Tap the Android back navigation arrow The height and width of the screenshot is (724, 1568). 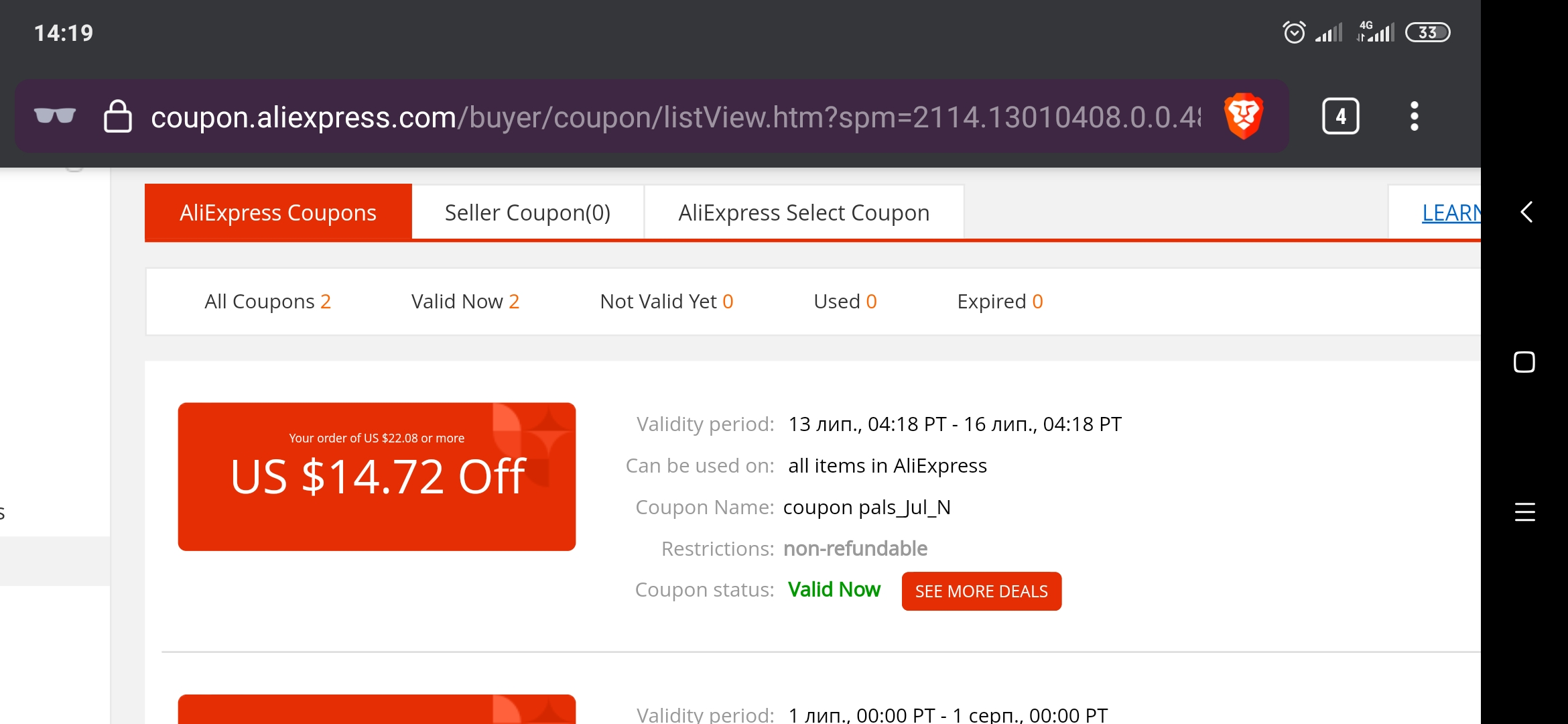pyautogui.click(x=1525, y=212)
